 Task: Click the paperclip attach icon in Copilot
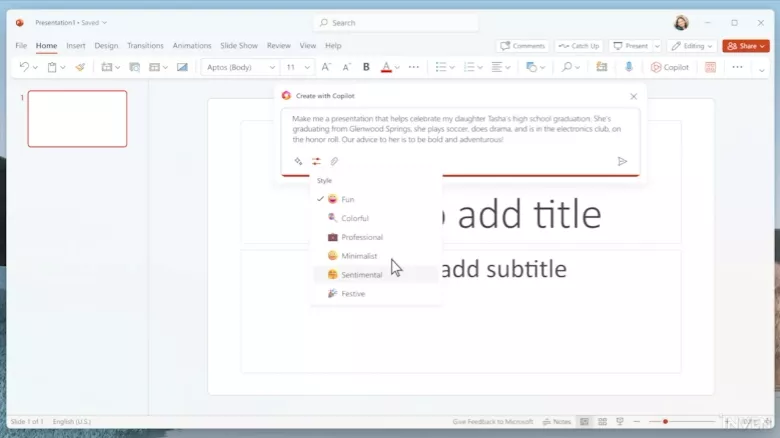pos(335,161)
